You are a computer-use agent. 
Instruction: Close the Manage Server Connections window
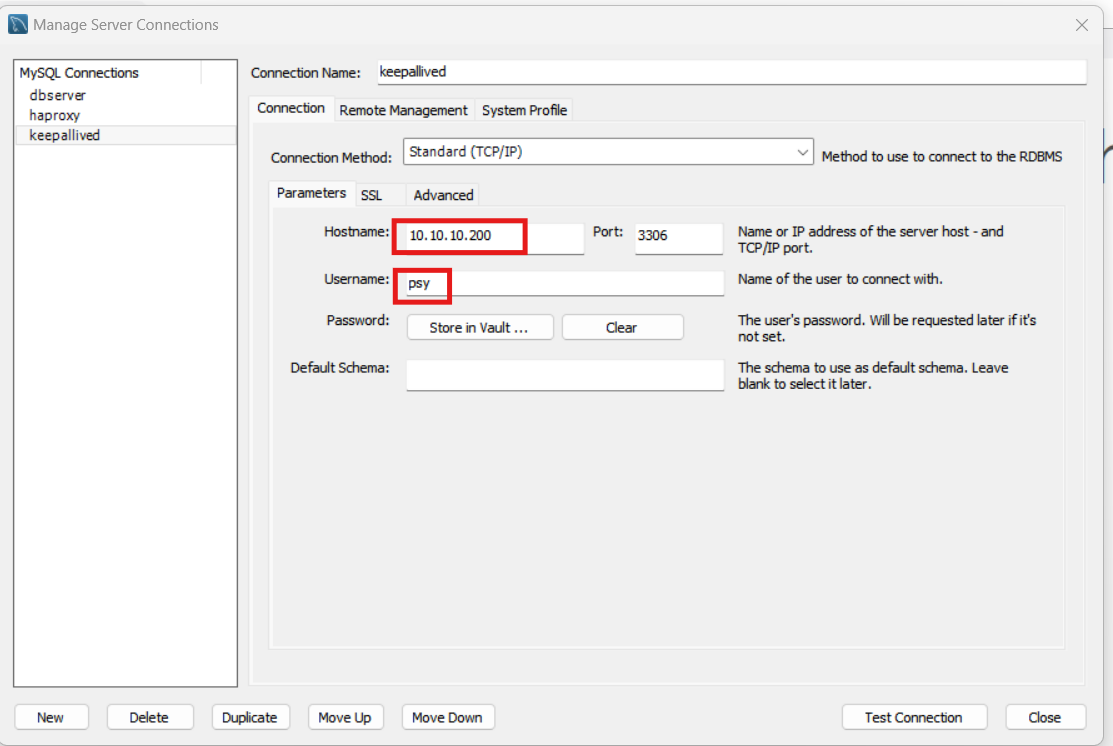[x=1081, y=25]
